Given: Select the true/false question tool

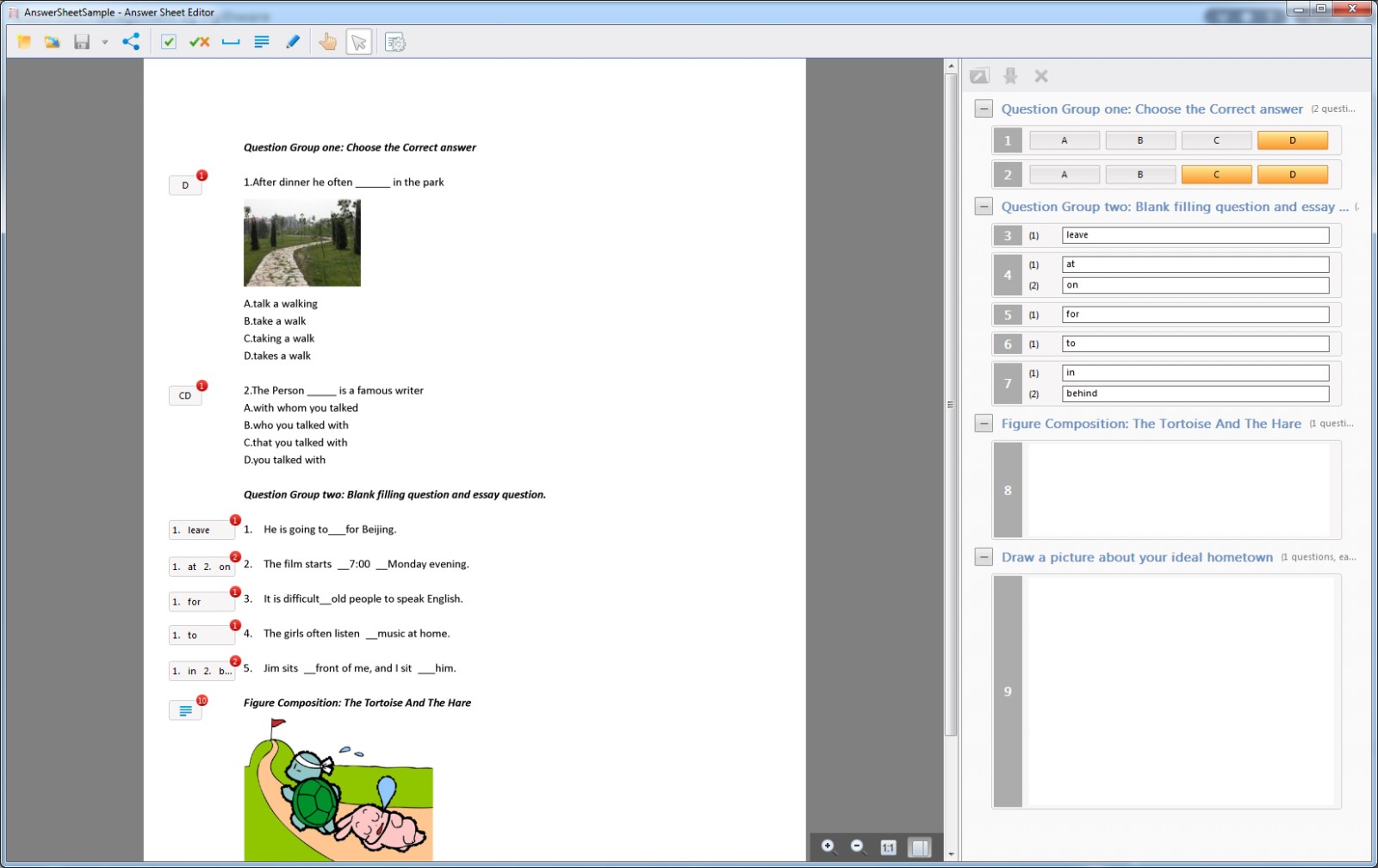Looking at the screenshot, I should (x=199, y=41).
